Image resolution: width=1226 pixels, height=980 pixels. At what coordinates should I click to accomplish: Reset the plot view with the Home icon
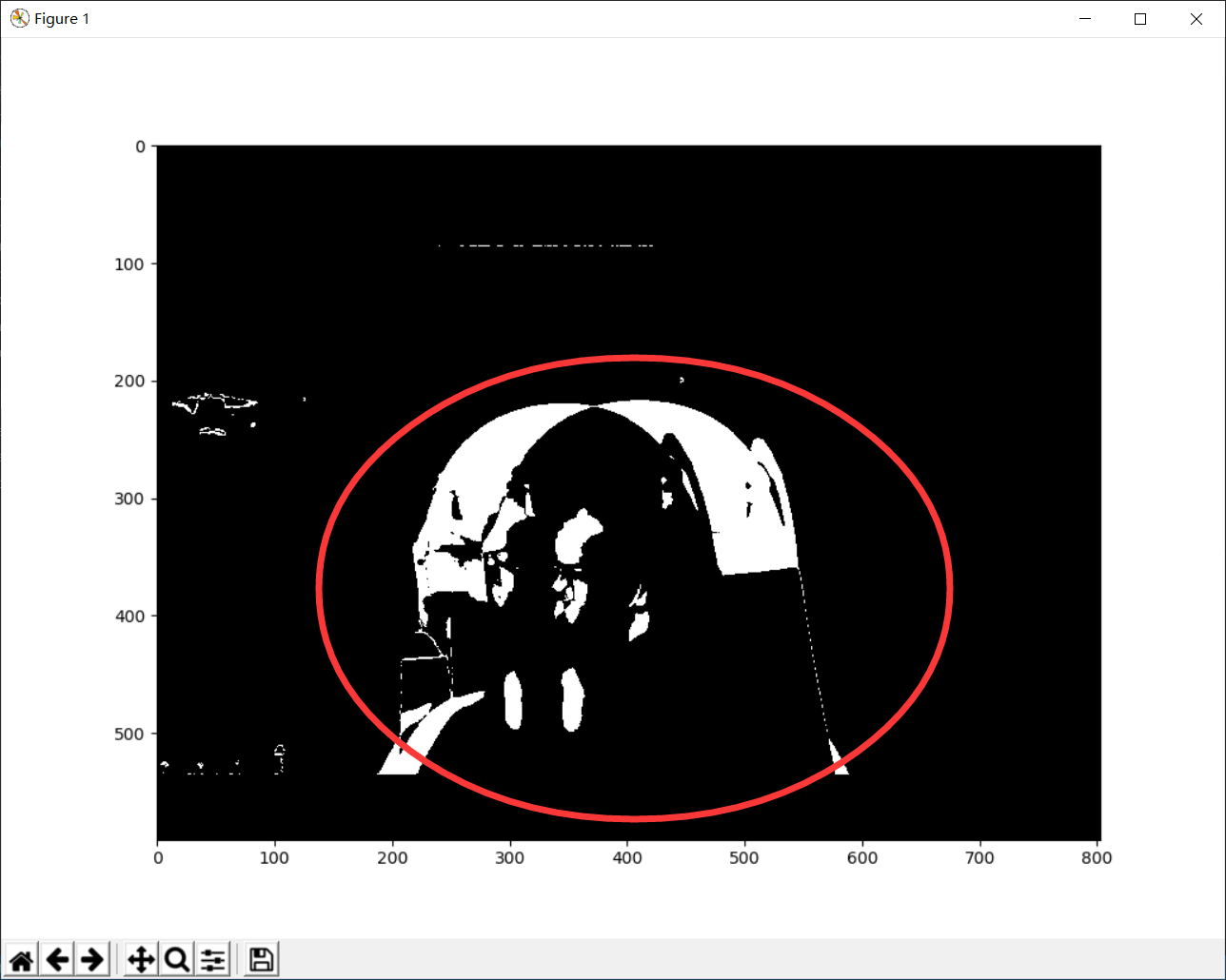coord(21,959)
